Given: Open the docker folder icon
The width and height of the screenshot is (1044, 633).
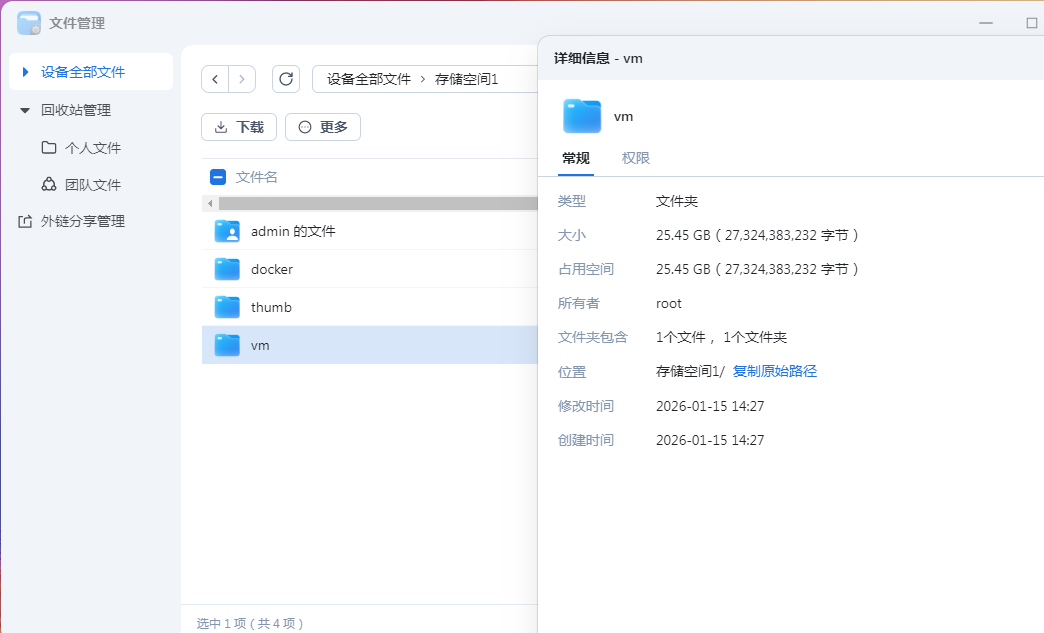Looking at the screenshot, I should [226, 268].
